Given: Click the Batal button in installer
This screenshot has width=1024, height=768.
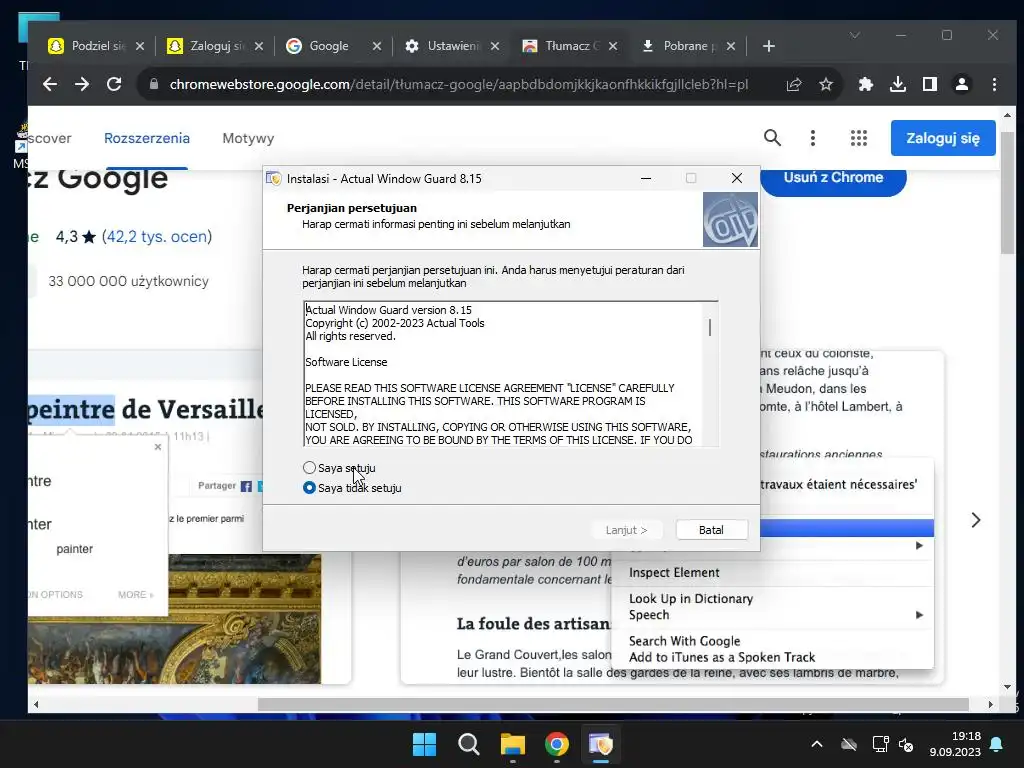Looking at the screenshot, I should 711,530.
